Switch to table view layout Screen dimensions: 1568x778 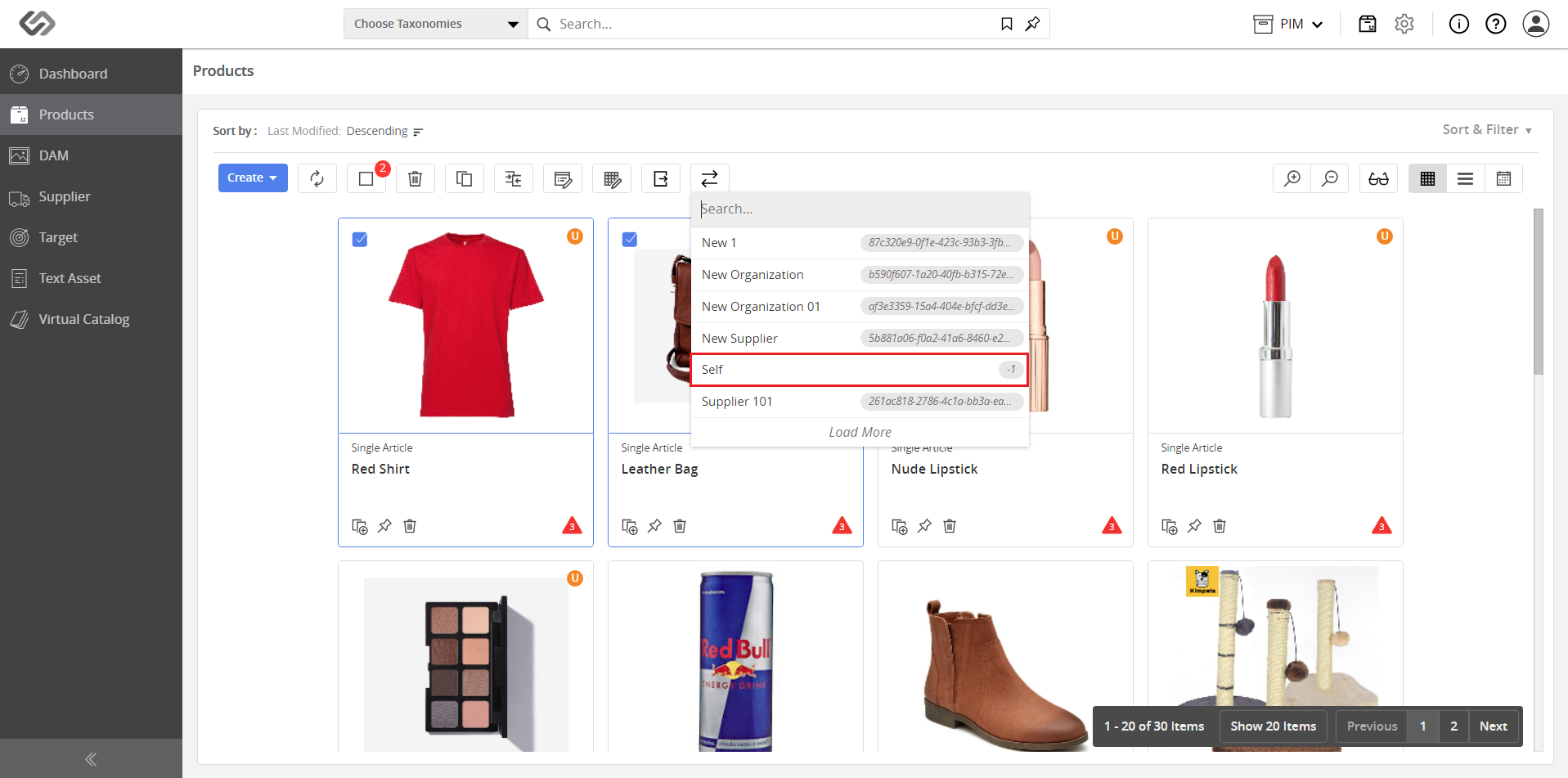pyautogui.click(x=1503, y=178)
